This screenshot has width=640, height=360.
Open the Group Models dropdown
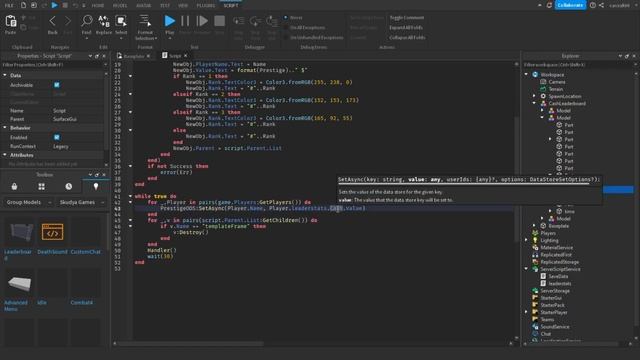(28, 202)
